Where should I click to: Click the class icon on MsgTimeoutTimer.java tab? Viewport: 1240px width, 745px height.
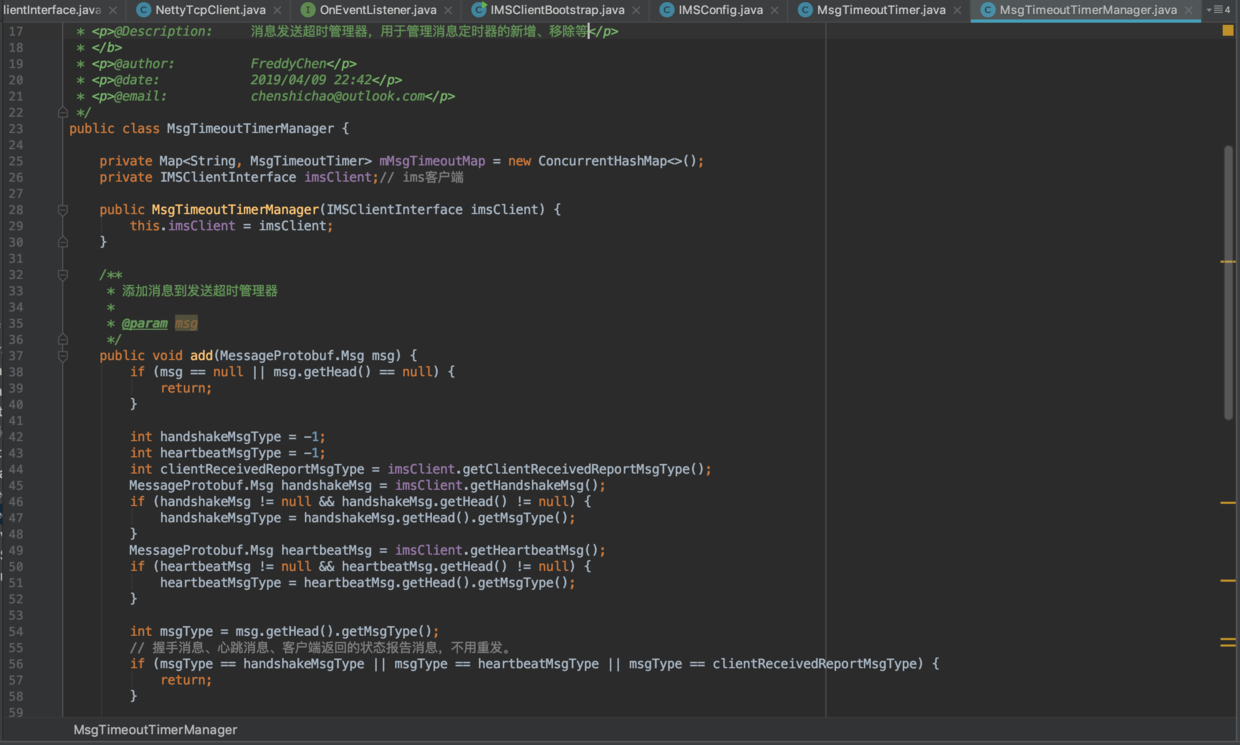[x=804, y=10]
